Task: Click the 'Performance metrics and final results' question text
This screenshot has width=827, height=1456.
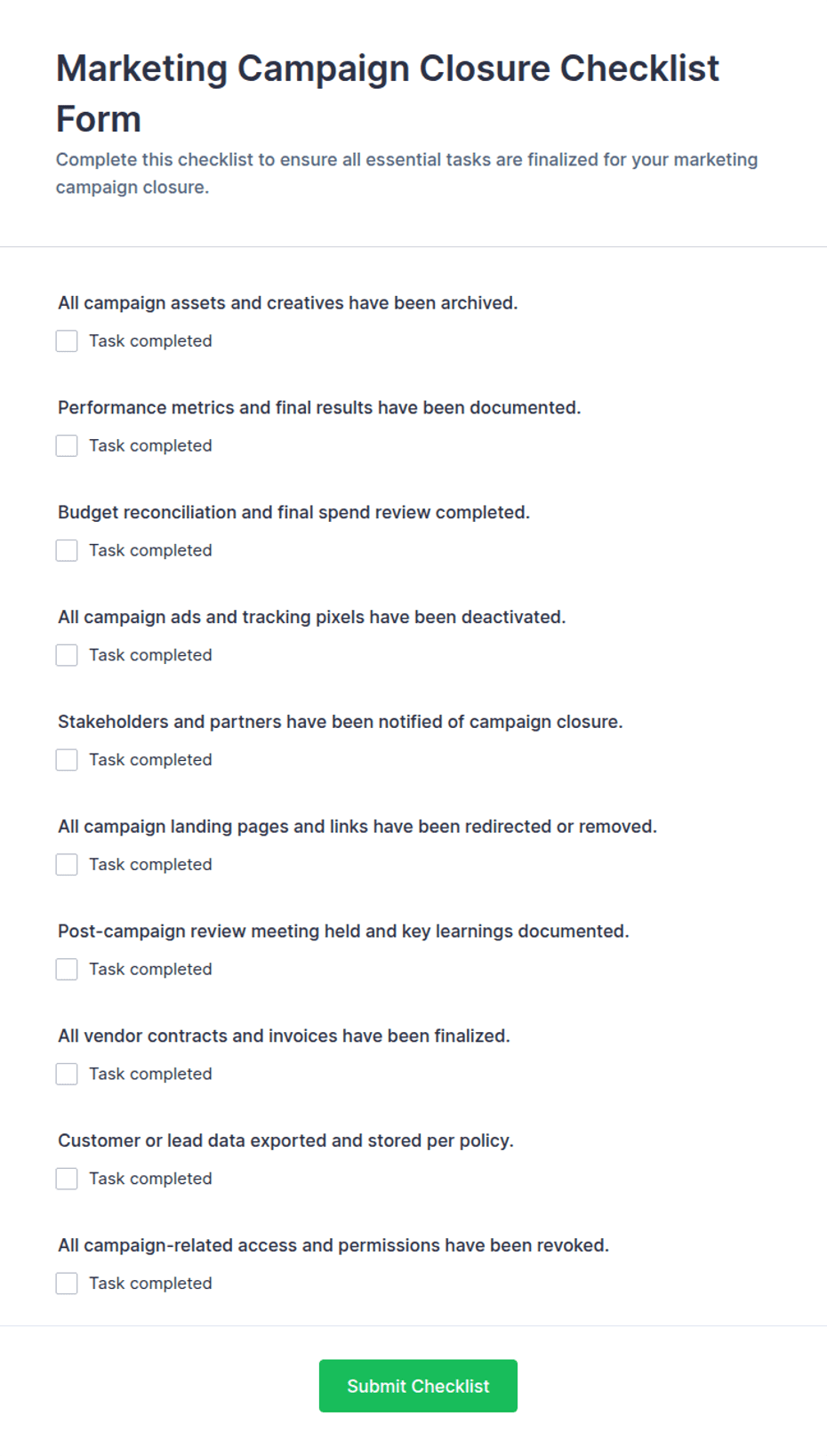Action: 319,408
